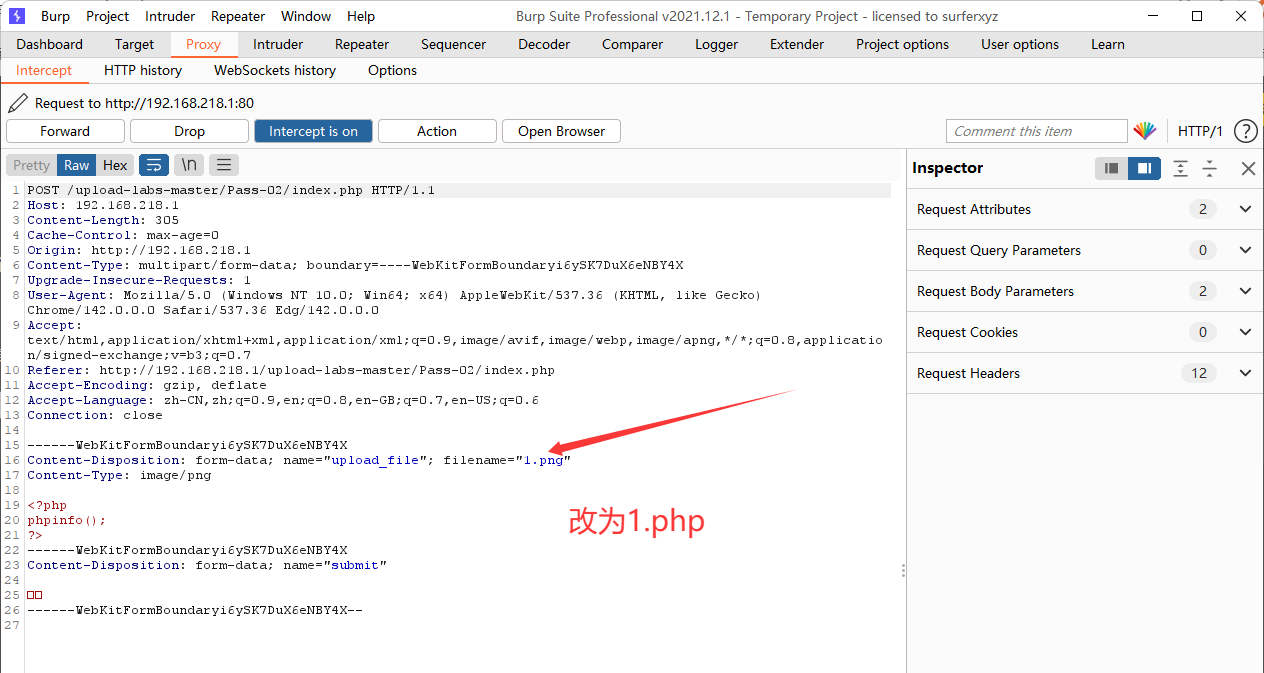
Task: Open the Proxy Options sub-tab
Action: [x=392, y=70]
